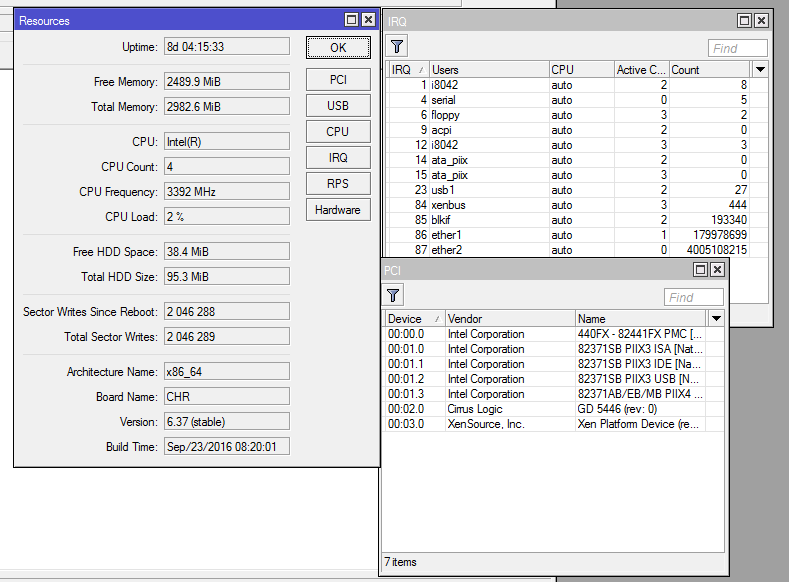Sort by IRQ column header
Image resolution: width=789 pixels, height=582 pixels.
click(x=408, y=69)
